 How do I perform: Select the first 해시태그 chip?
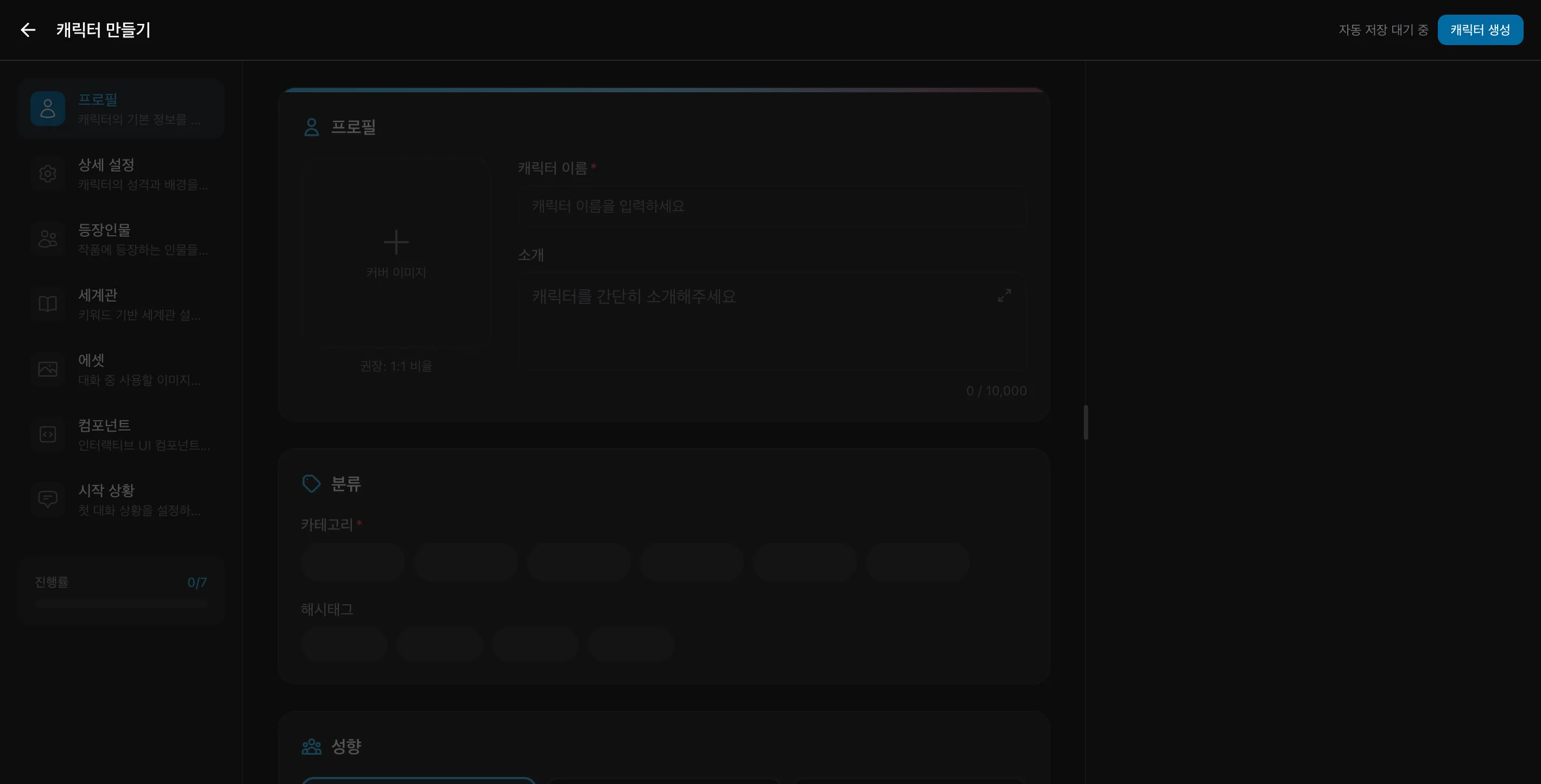[345, 644]
